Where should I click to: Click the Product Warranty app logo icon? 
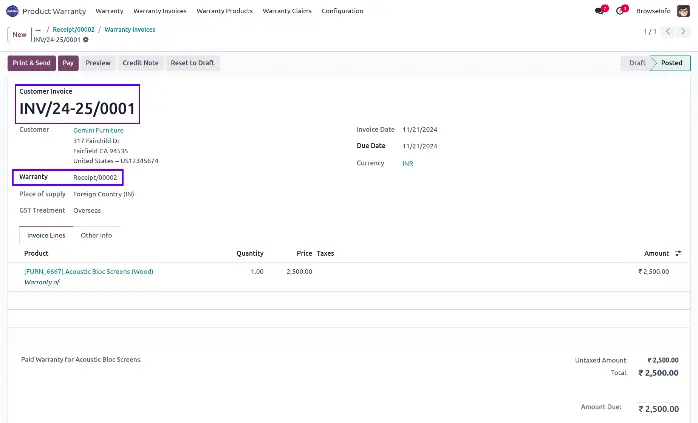coord(12,10)
